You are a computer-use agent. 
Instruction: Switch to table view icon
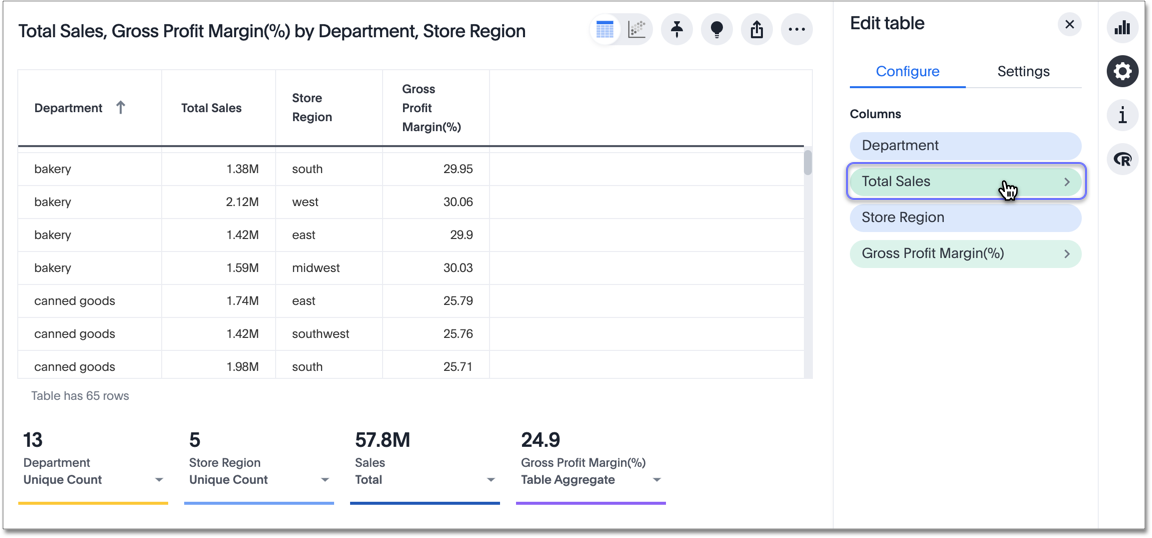pos(605,30)
